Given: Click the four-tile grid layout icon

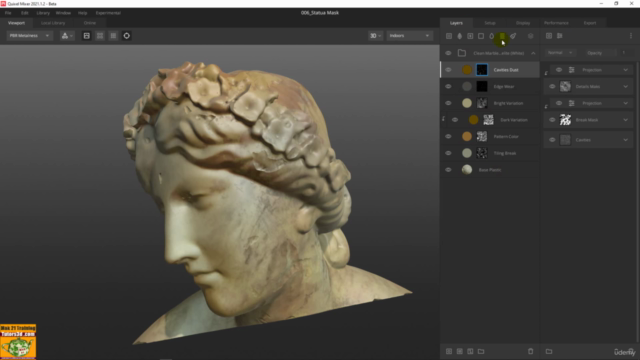Looking at the screenshot, I should coord(100,36).
